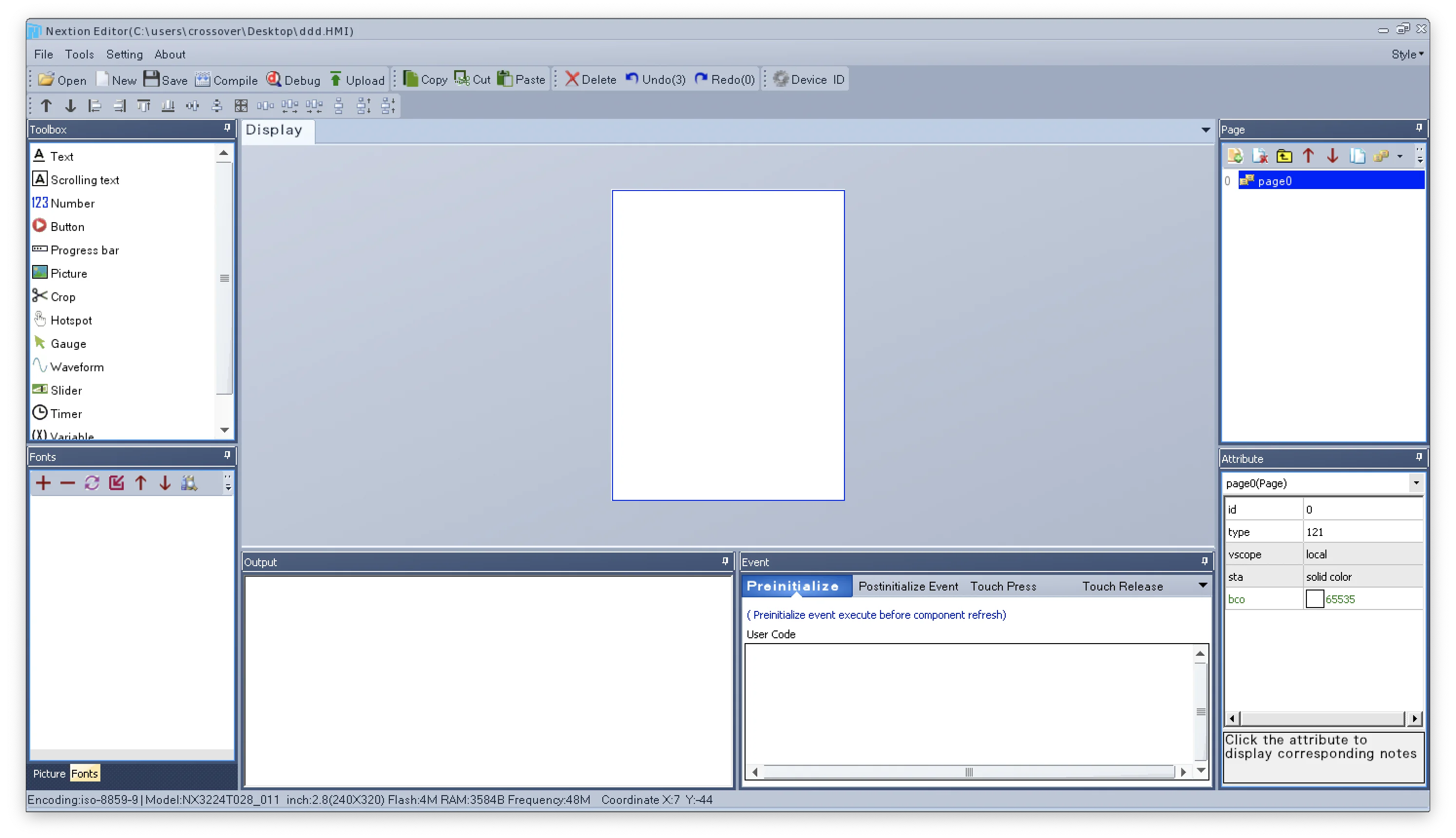
Task: Click the Device ID button
Action: click(x=809, y=79)
